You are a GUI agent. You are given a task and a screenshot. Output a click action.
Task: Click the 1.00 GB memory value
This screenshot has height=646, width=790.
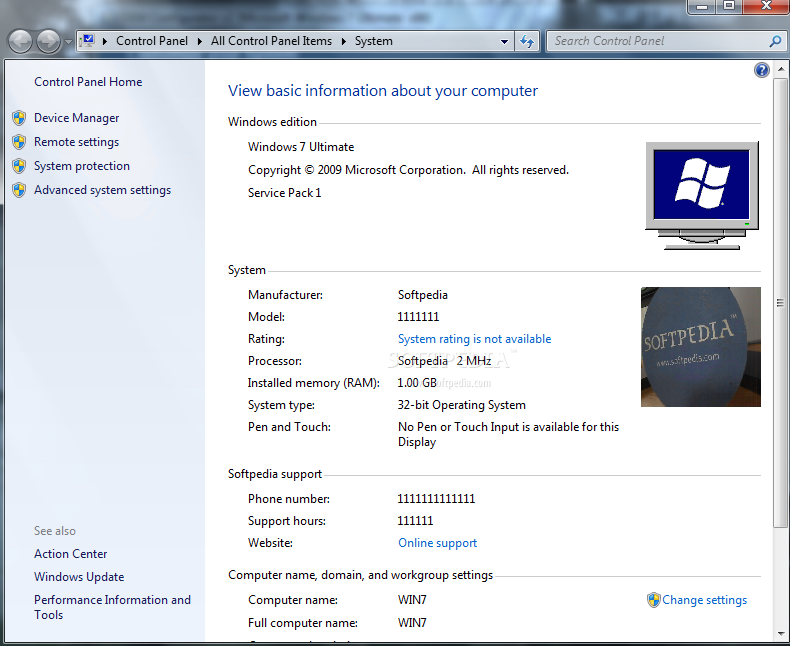tap(417, 383)
